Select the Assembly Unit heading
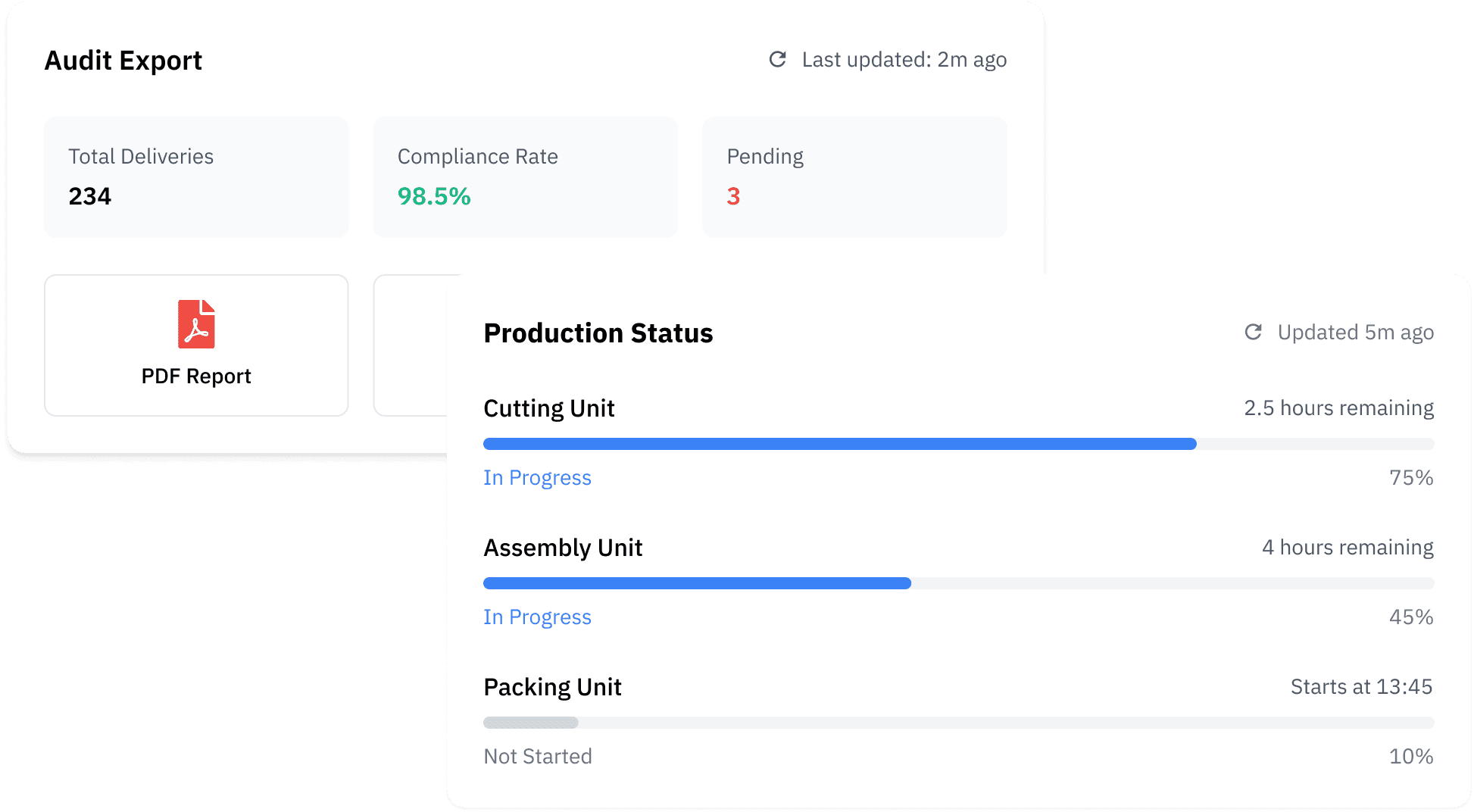The width and height of the screenshot is (1474, 812). pos(563,548)
